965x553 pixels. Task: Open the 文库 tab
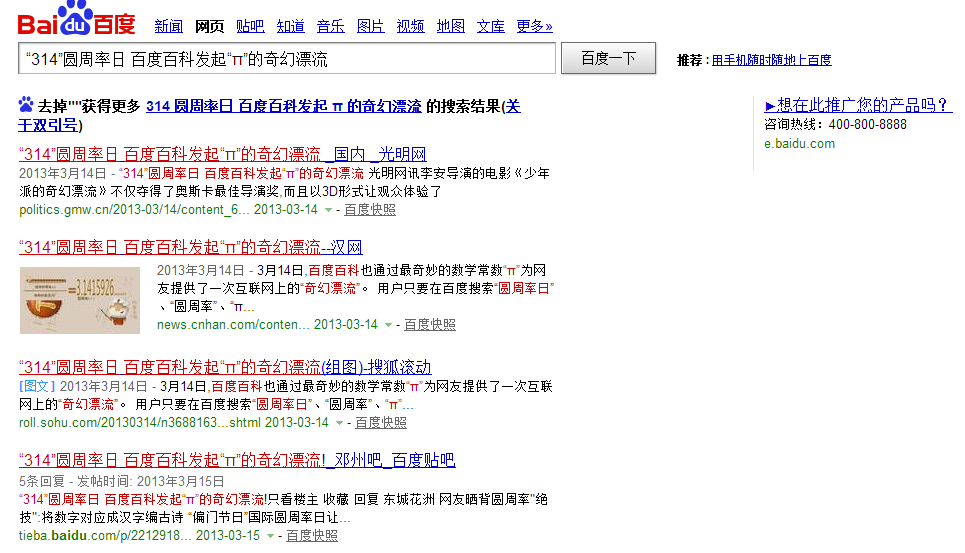491,26
